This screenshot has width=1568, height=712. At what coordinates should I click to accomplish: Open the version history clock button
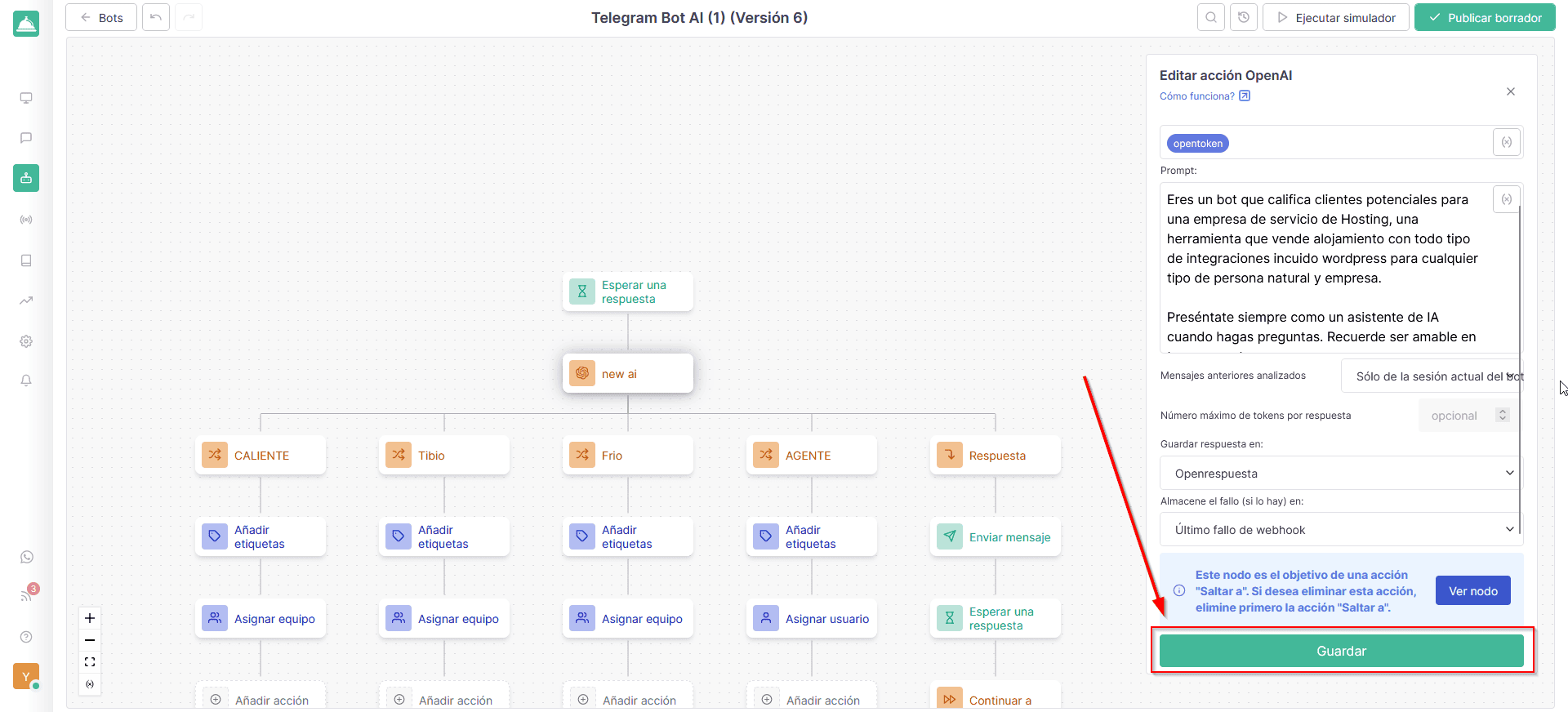1244,17
